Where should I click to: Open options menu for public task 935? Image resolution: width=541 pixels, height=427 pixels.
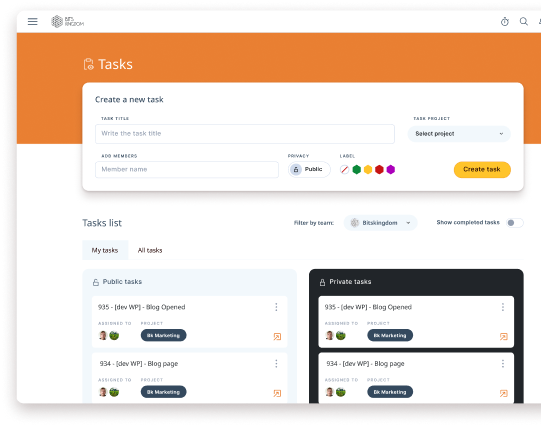pyautogui.click(x=276, y=307)
